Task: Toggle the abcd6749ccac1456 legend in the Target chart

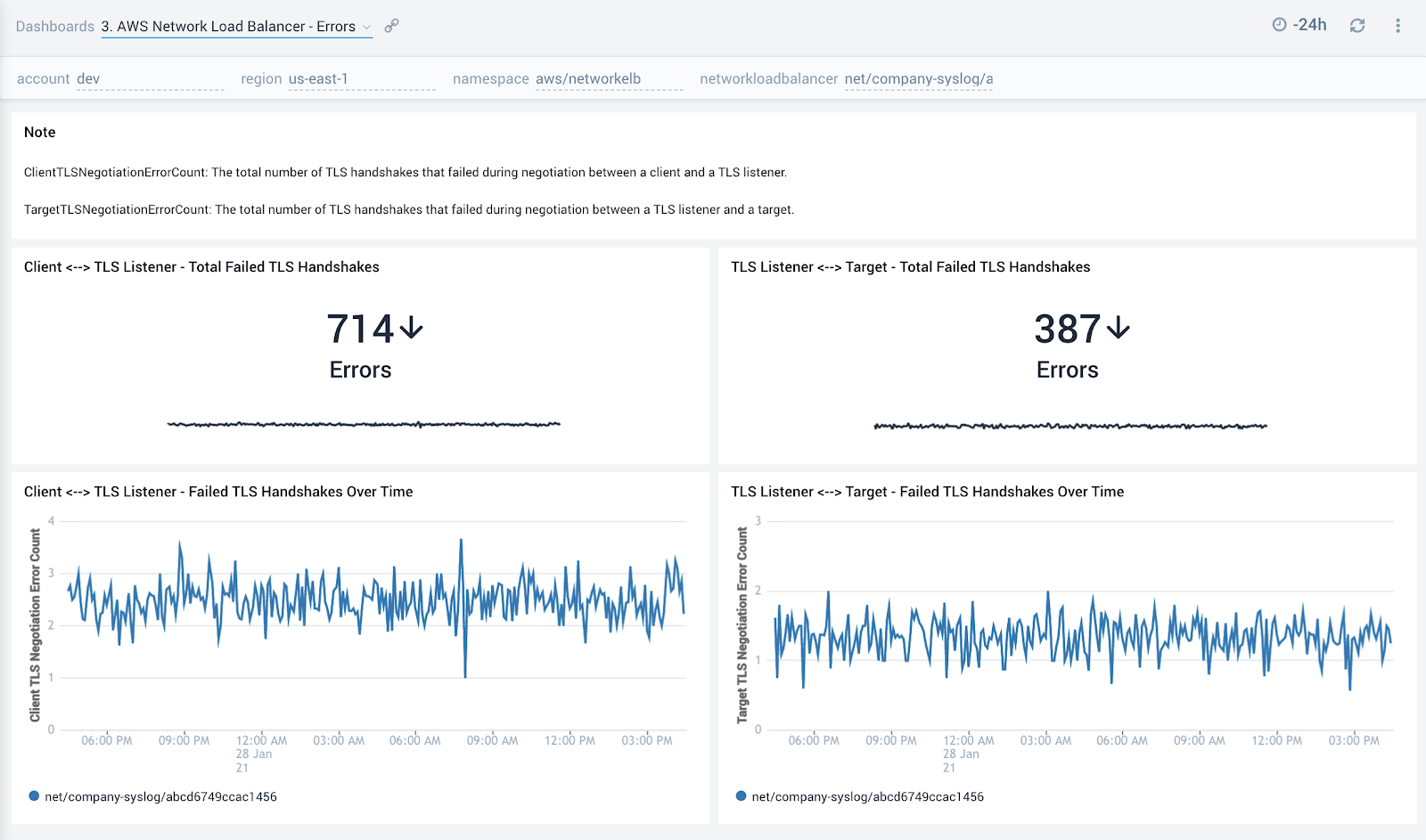Action: point(867,795)
